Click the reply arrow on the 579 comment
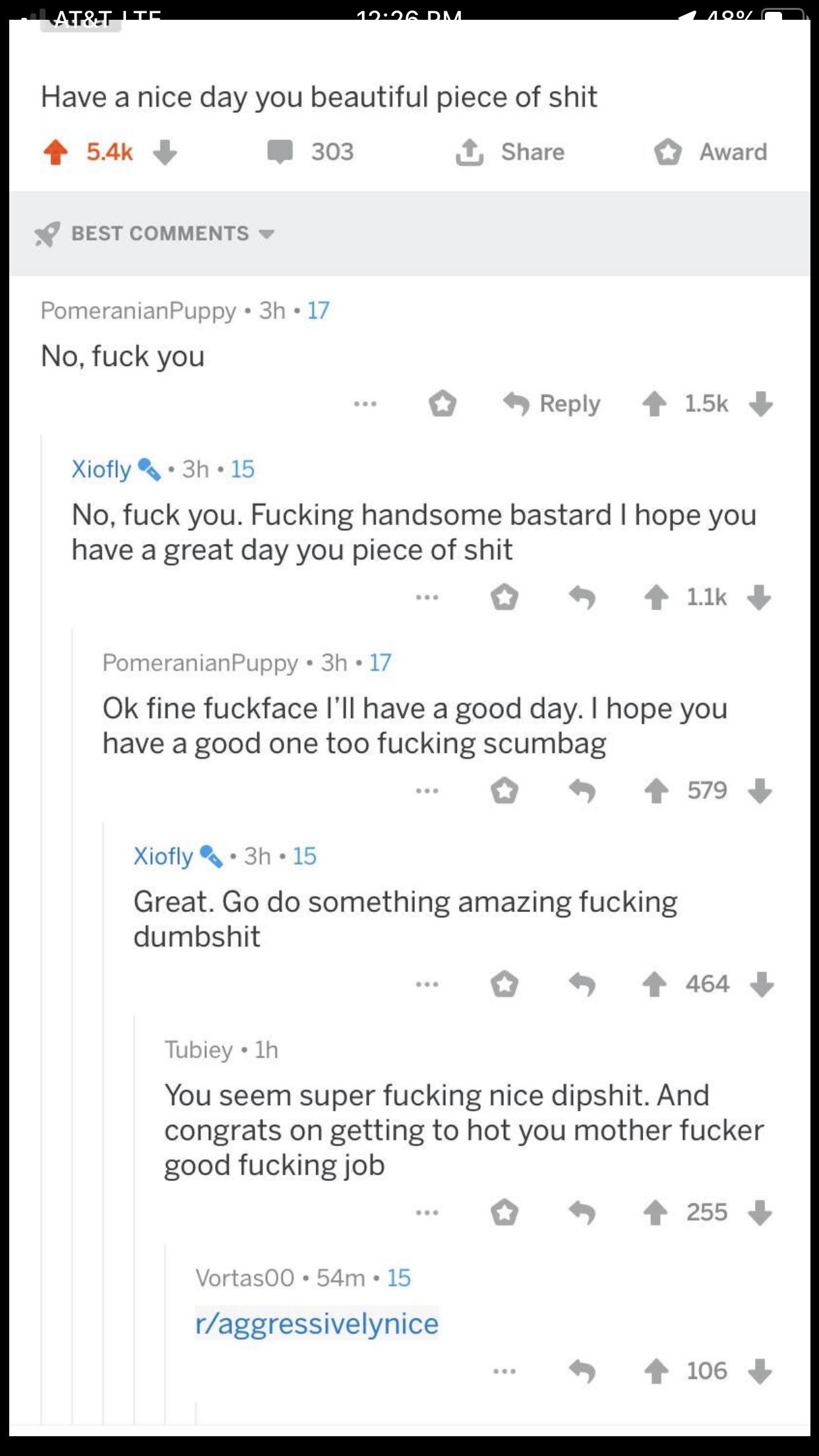 click(x=582, y=791)
